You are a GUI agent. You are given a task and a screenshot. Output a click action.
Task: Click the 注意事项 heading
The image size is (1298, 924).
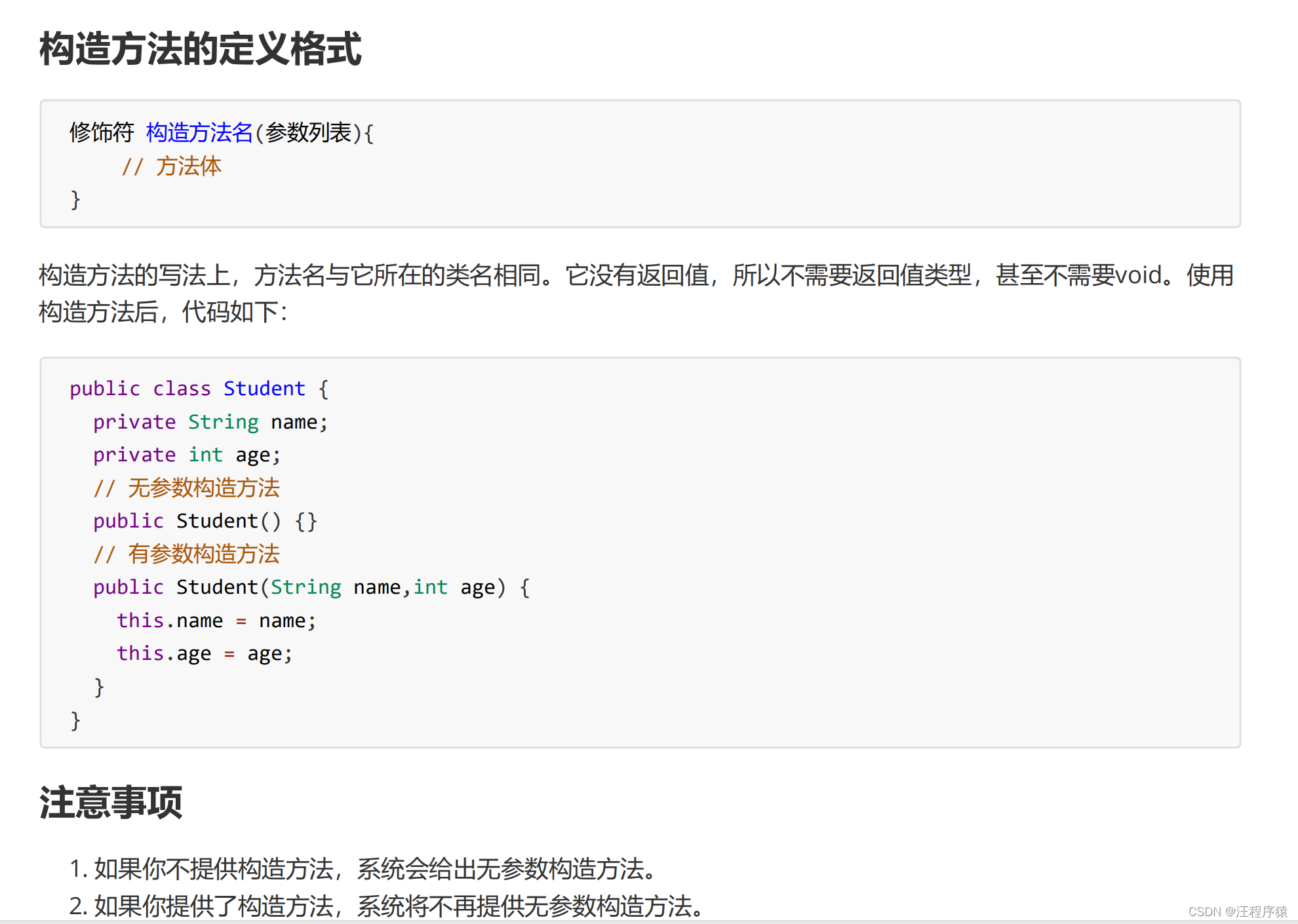pos(110,802)
